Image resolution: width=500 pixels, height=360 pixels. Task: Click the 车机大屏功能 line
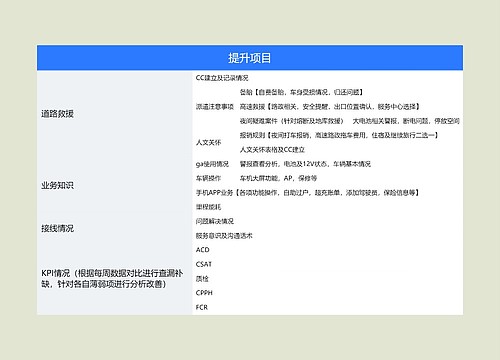coord(278,178)
